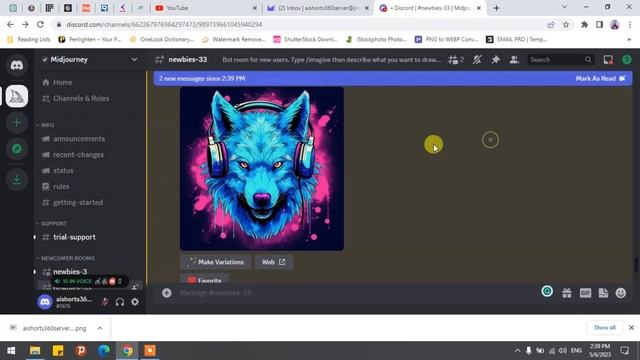
Task: Expand the bookmarks overflow chevron
Action: tap(629, 40)
